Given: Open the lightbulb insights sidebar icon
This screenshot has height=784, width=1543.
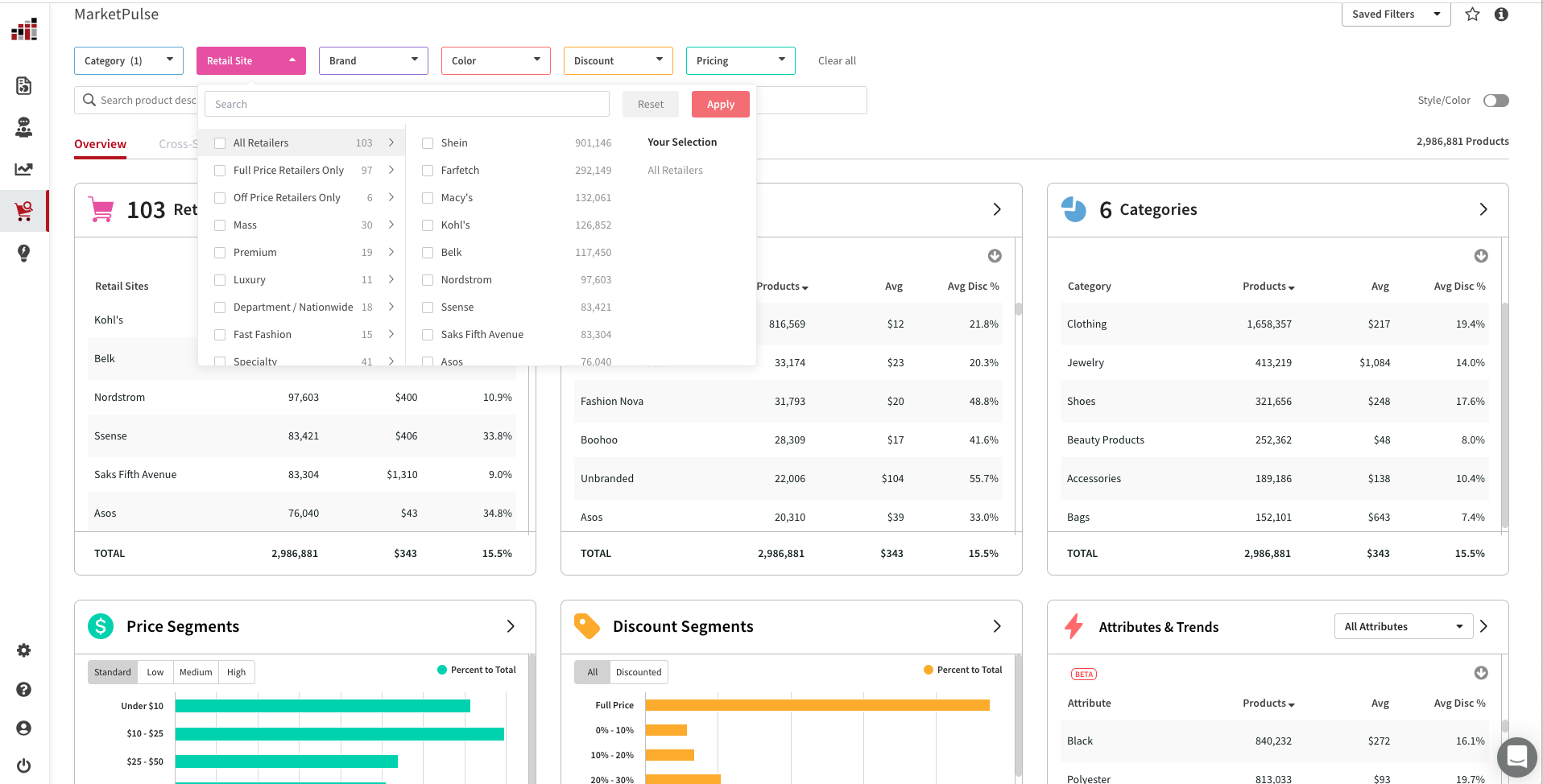Looking at the screenshot, I should [x=24, y=253].
